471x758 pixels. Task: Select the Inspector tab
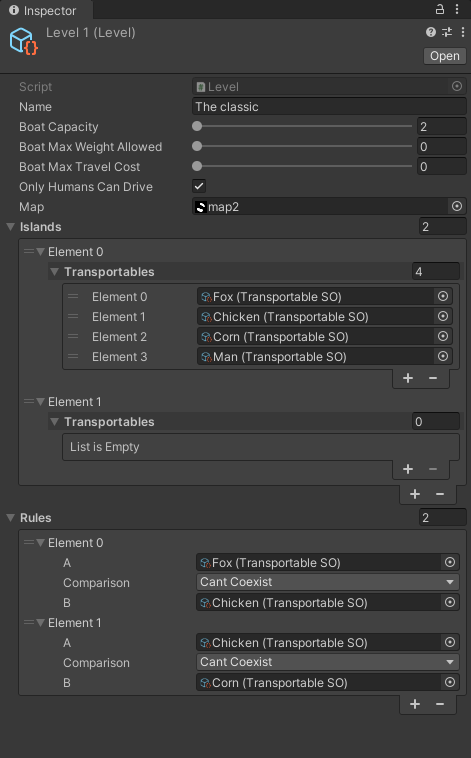click(43, 10)
